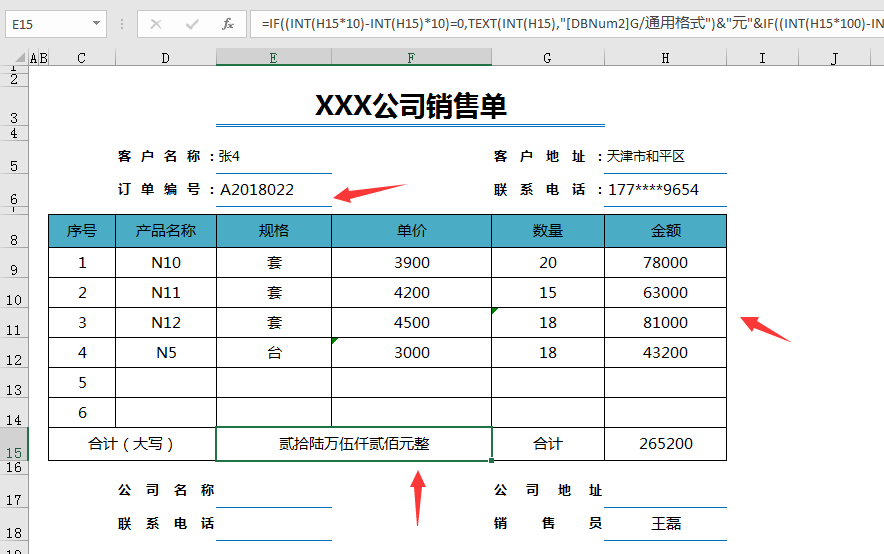This screenshot has width=884, height=554.
Task: Click the 单价 header cell
Action: 412,231
